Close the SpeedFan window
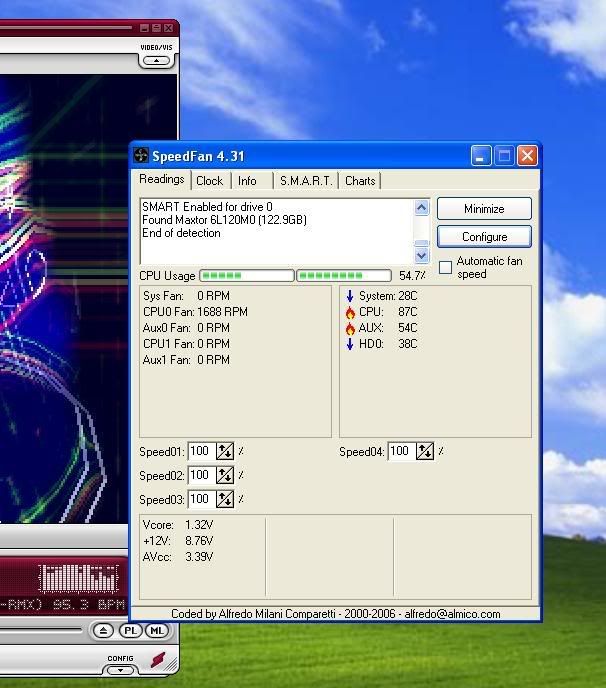This screenshot has height=688, width=606. tap(527, 156)
